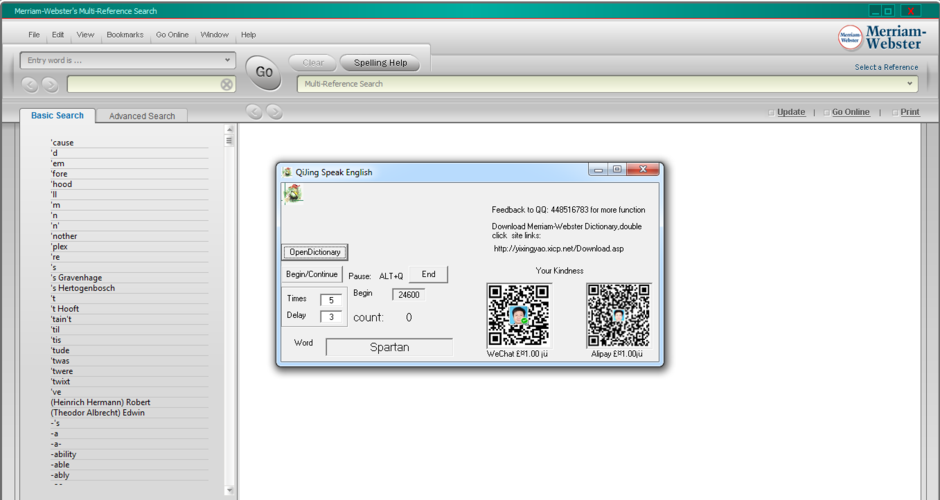Click the word list scroll-up arrow

229,129
